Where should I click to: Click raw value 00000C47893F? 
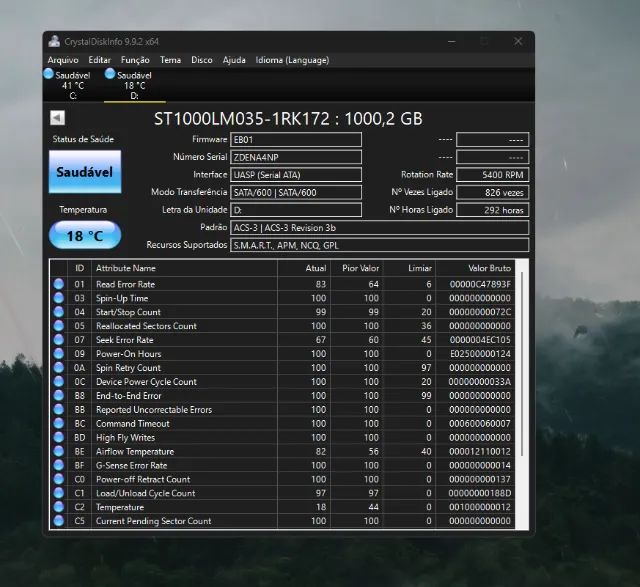[x=480, y=284]
